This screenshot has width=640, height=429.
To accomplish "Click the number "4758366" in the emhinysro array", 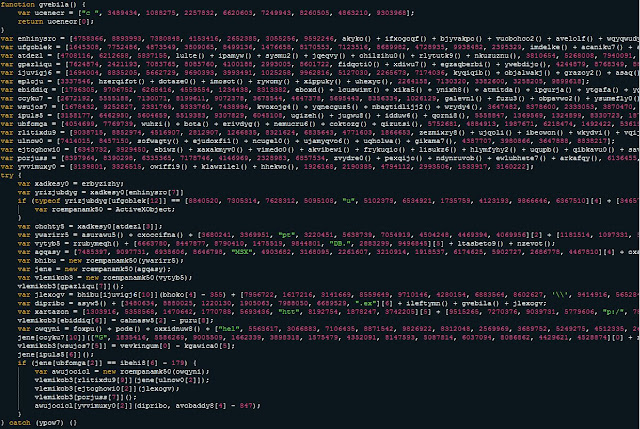I will (x=88, y=39).
